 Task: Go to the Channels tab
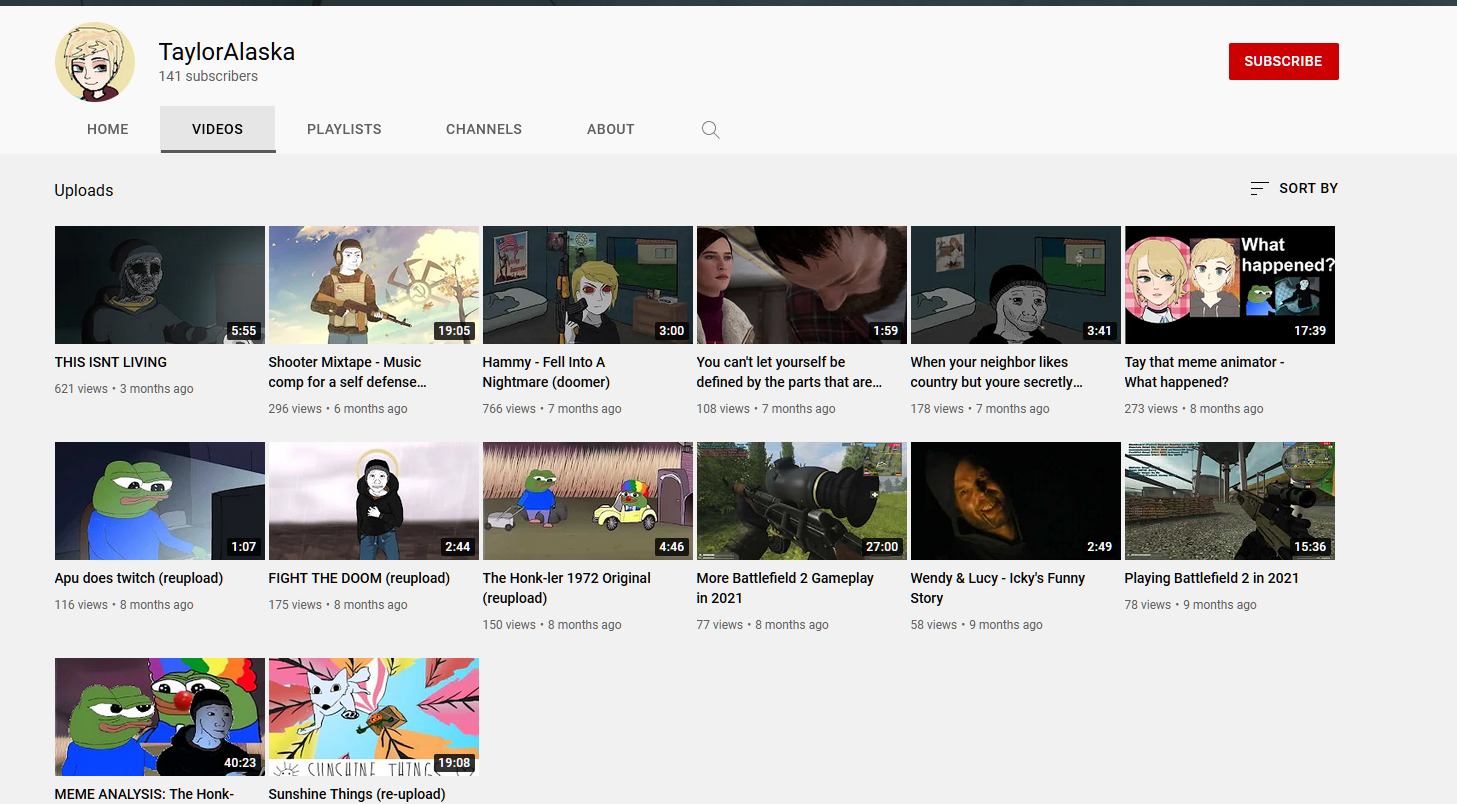coord(484,129)
